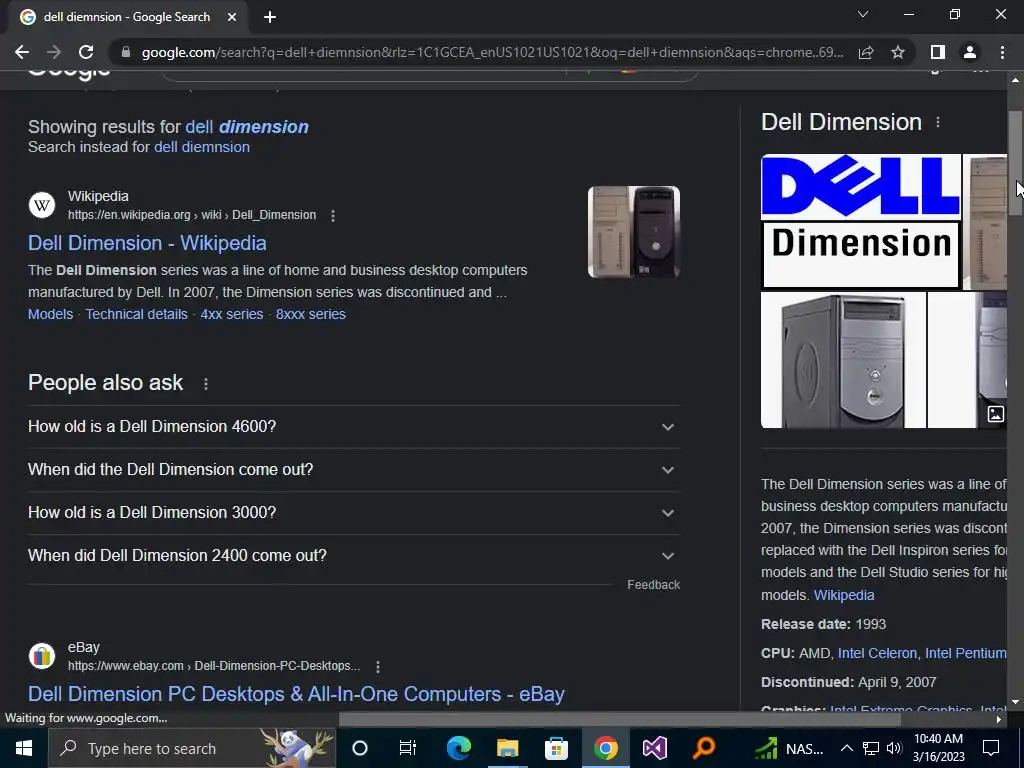The image size is (1024, 768).
Task: Open the Windows Start menu
Action: (24, 748)
